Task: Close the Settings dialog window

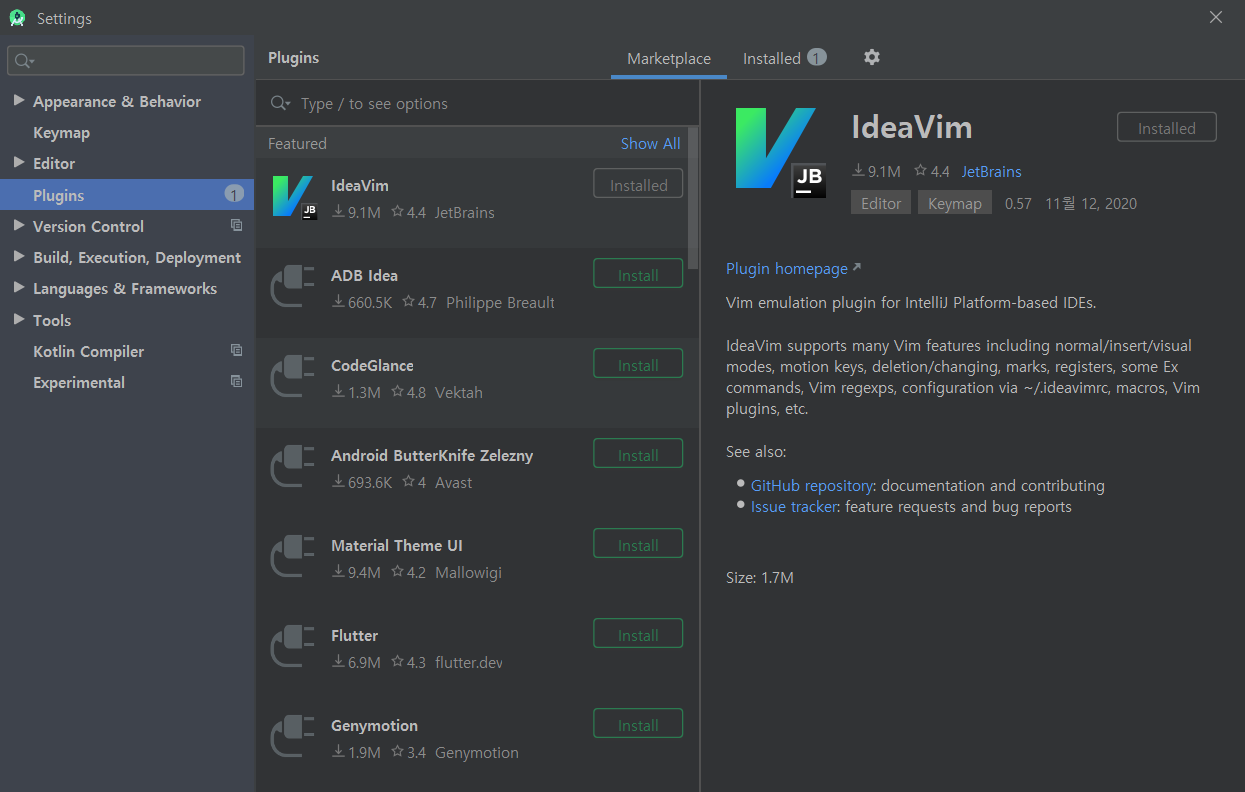Action: point(1215,17)
